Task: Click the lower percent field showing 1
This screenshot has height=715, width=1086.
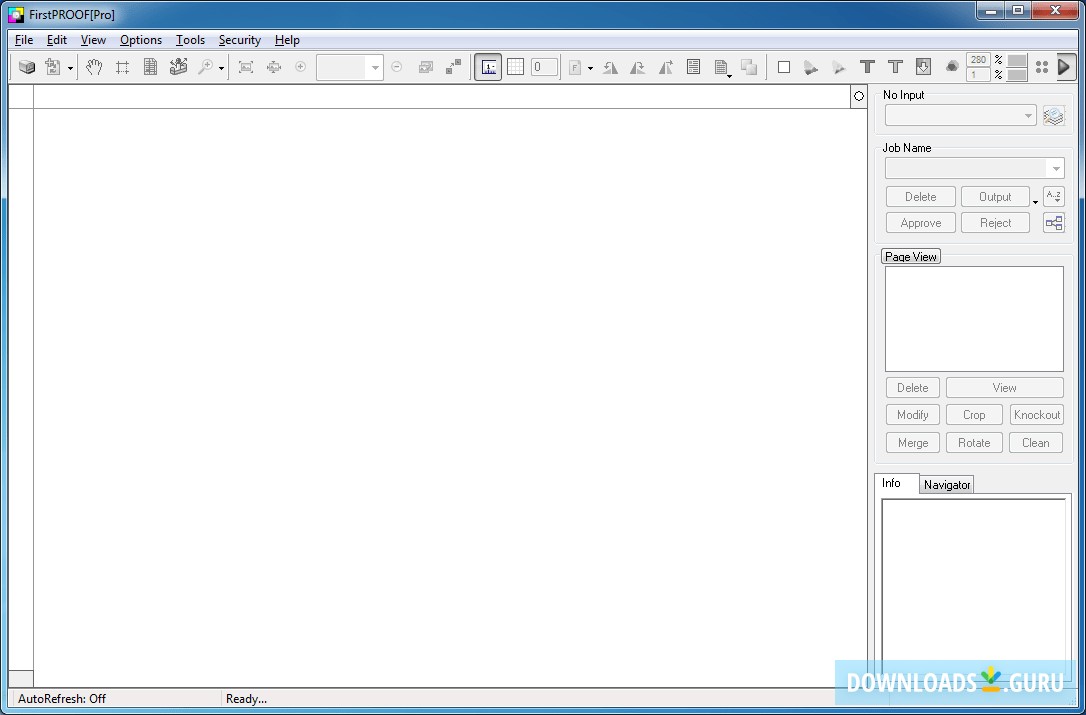Action: point(978,74)
